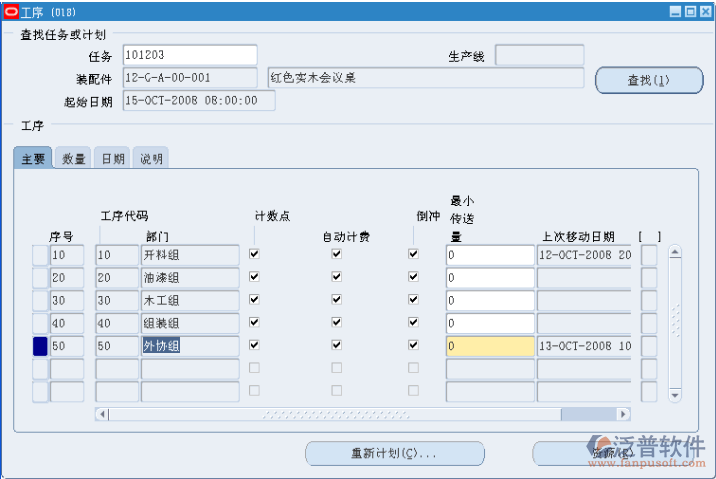Image resolution: width=716 pixels, height=479 pixels.
Task: Select the record indicator for row 50
Action: coord(40,346)
